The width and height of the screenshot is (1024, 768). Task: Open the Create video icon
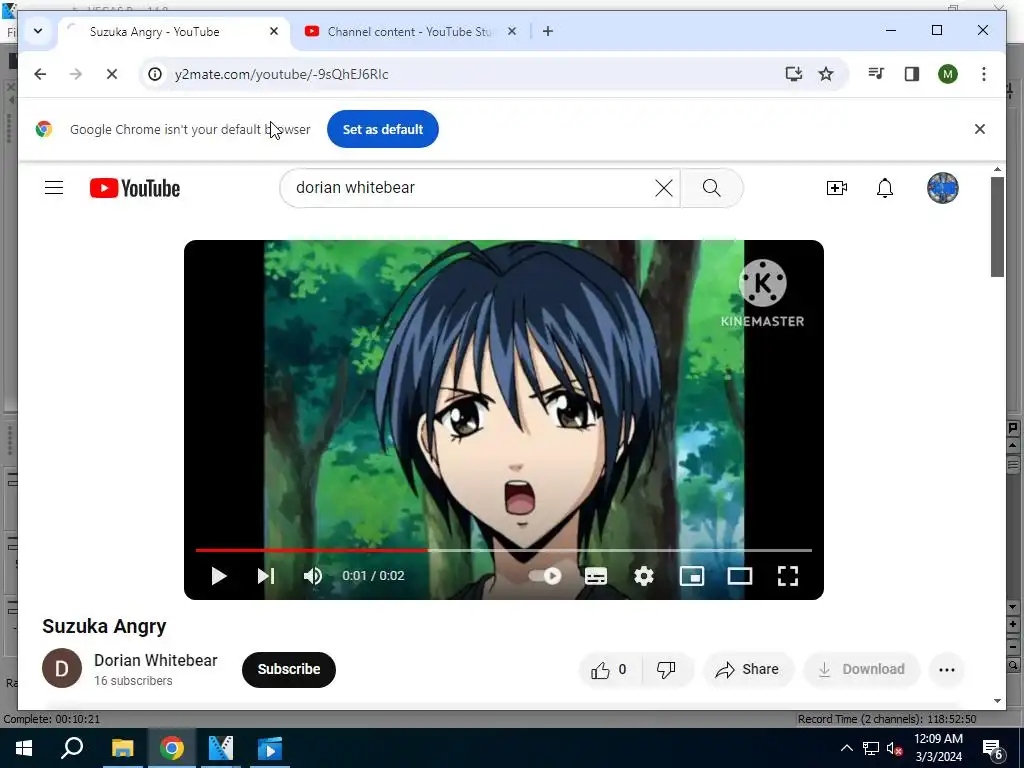click(837, 188)
